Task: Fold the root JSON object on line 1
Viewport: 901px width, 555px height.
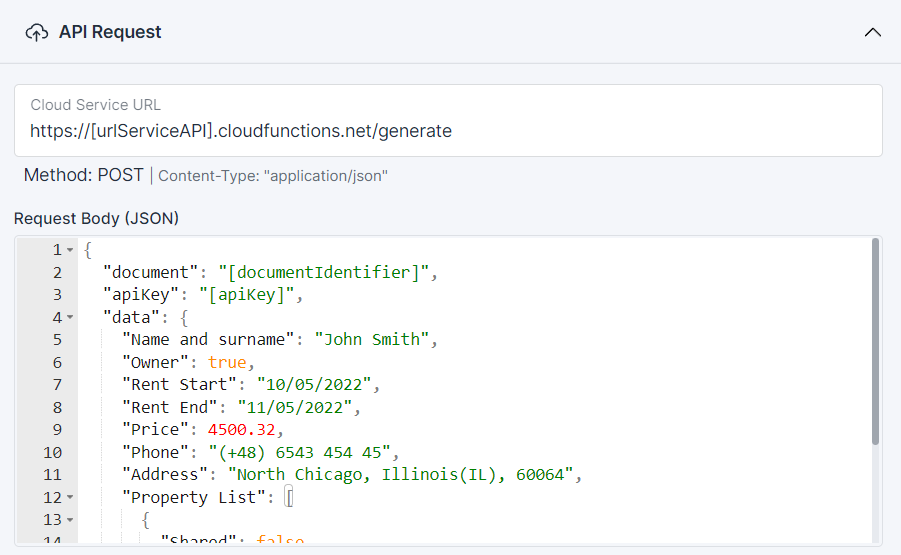Action: pos(70,250)
